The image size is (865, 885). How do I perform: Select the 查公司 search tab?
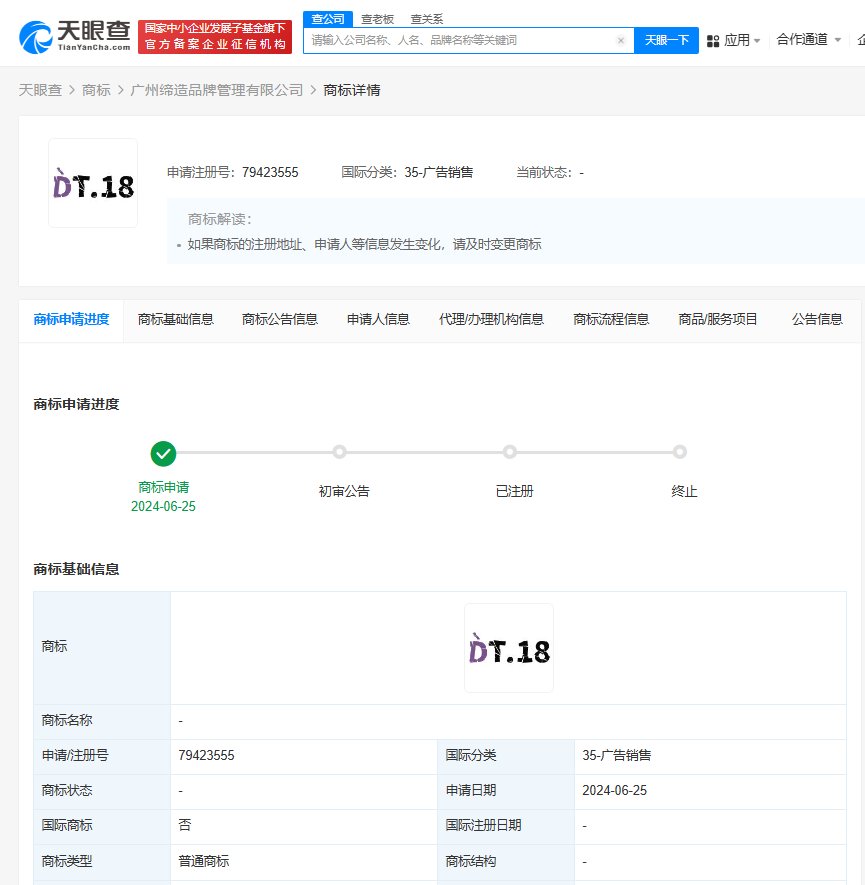328,19
